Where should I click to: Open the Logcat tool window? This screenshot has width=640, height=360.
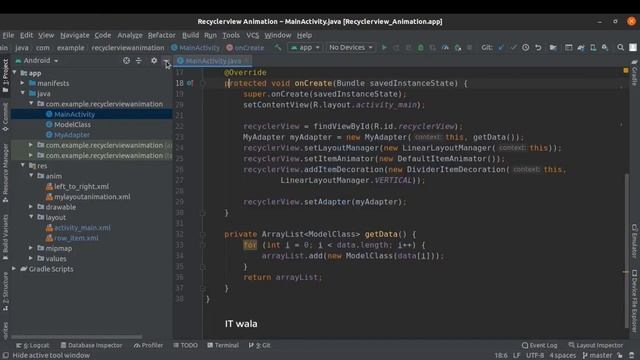[33, 345]
